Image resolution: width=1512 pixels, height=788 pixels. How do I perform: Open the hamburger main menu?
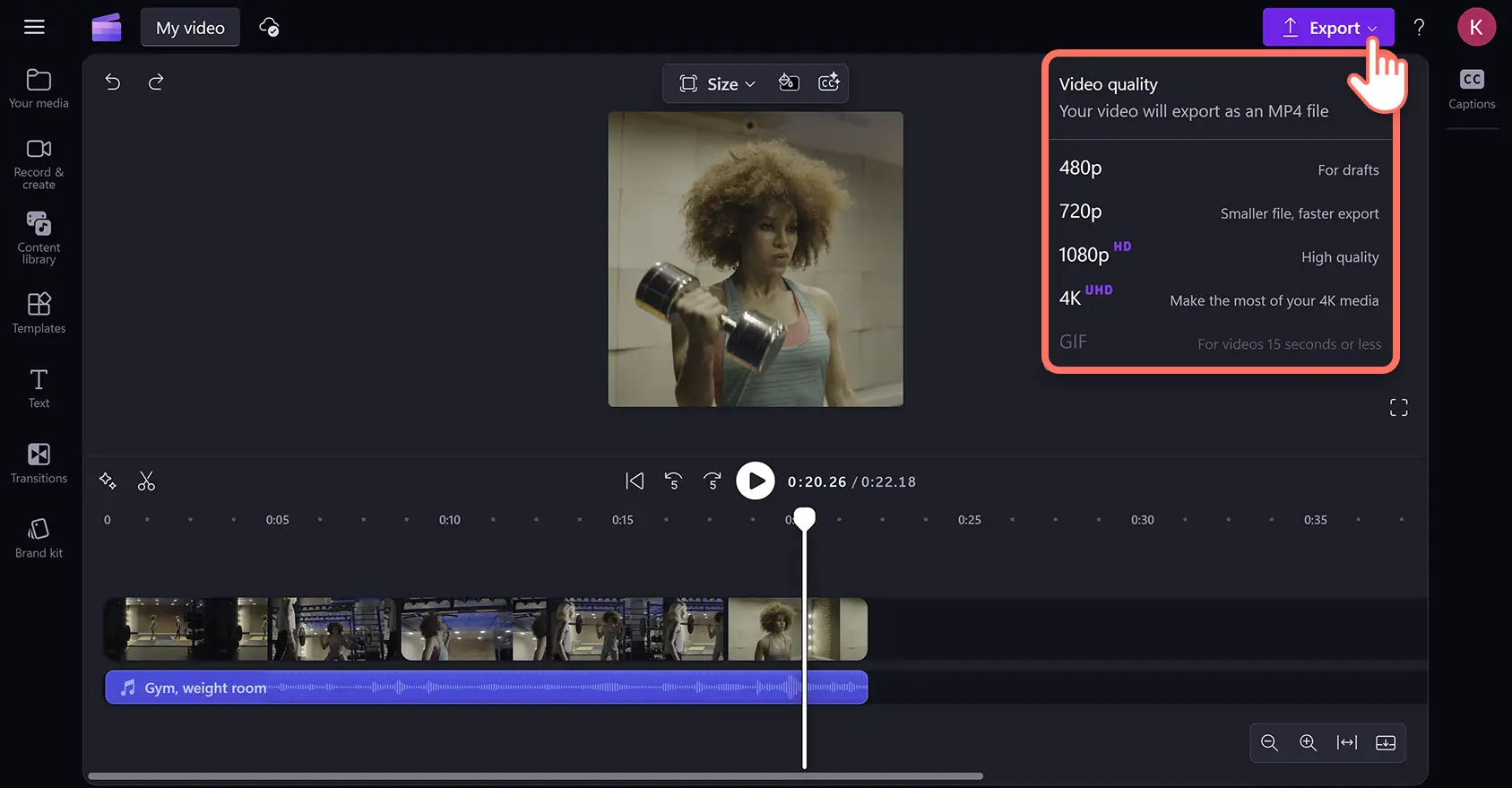point(34,27)
